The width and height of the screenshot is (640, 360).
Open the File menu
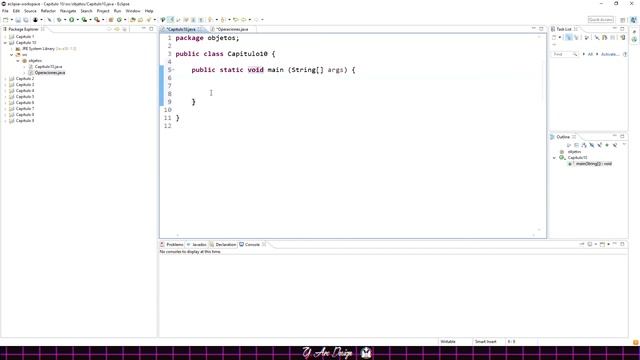(x=5, y=11)
